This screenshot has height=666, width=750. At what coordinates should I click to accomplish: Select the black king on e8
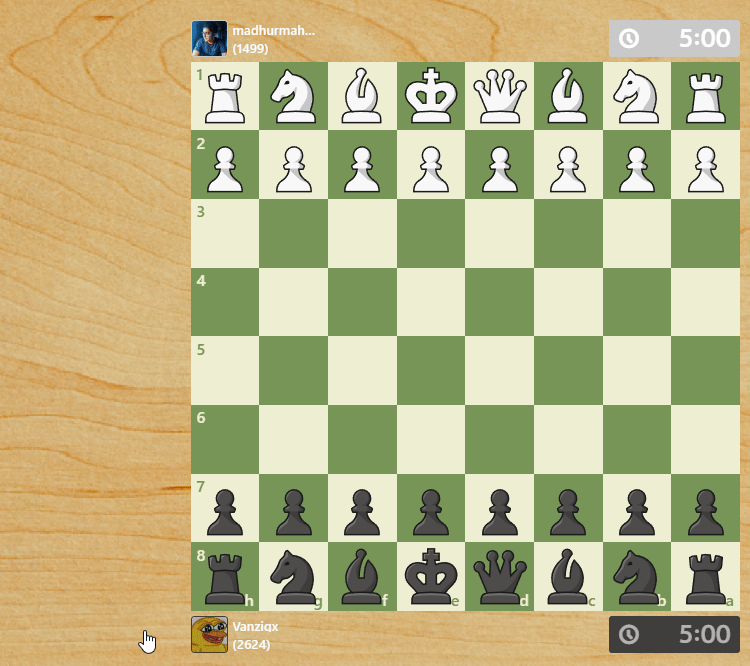pyautogui.click(x=430, y=577)
